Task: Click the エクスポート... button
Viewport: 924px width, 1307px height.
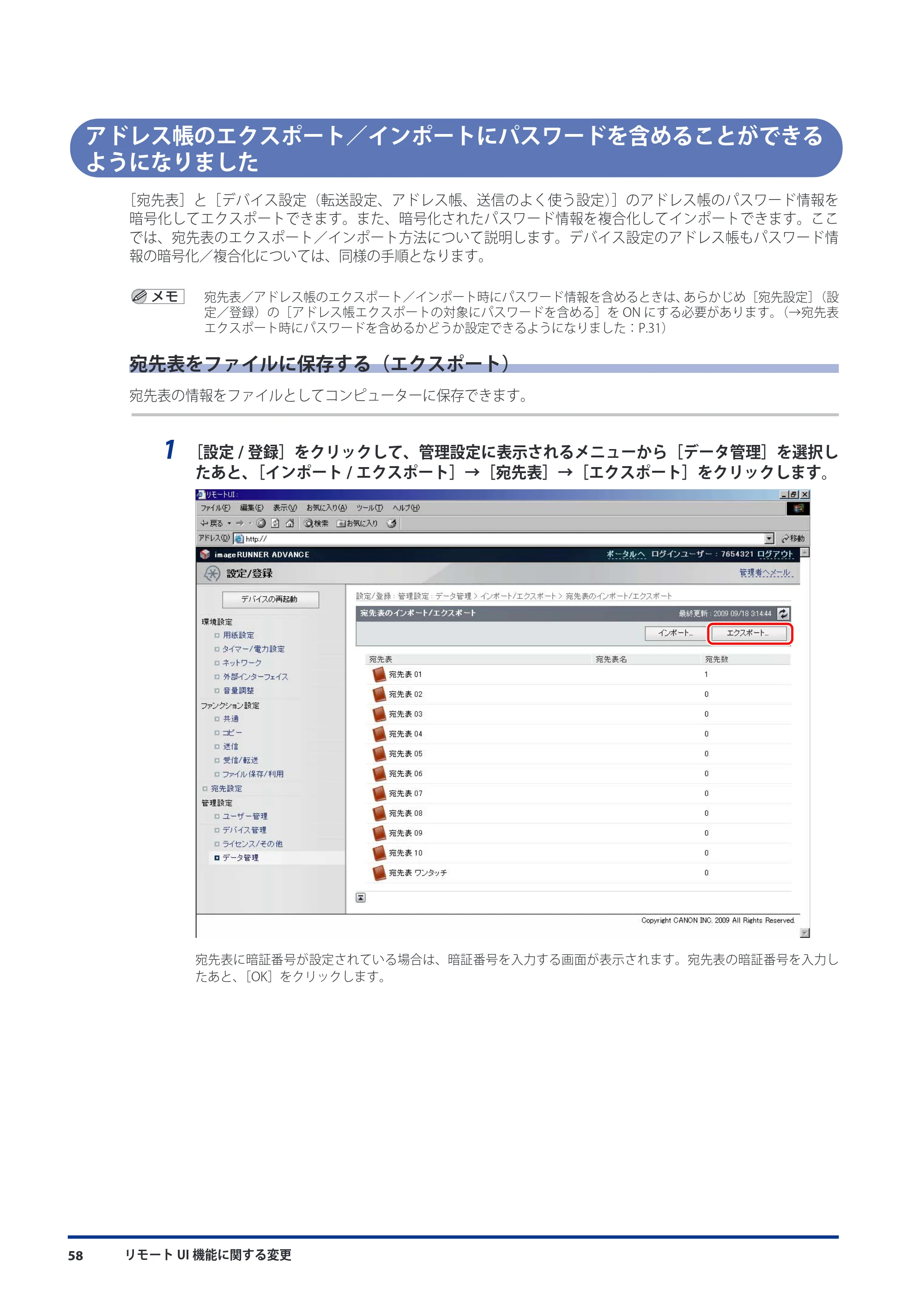Action: pyautogui.click(x=749, y=633)
